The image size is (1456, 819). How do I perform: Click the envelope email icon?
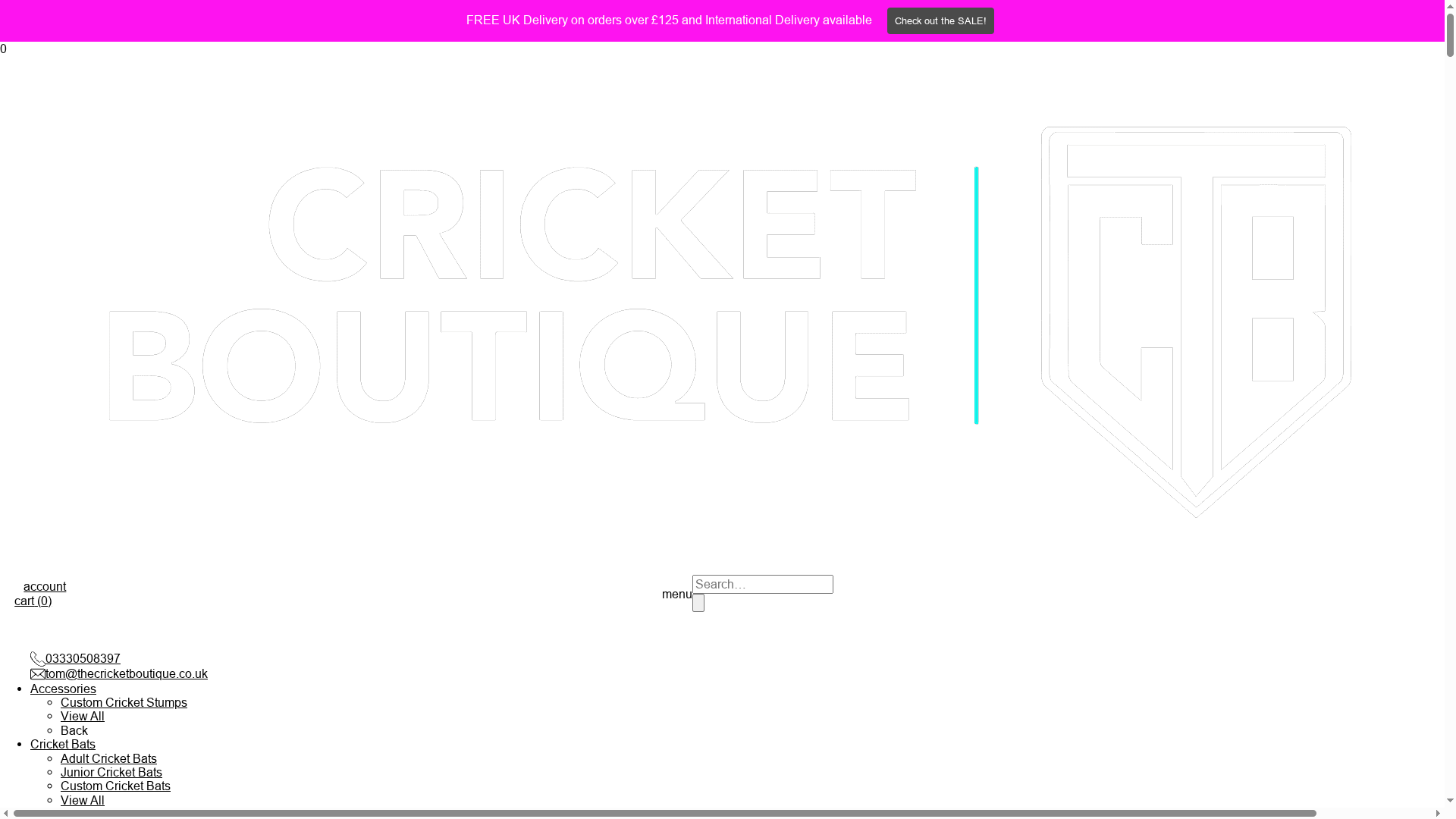click(38, 674)
